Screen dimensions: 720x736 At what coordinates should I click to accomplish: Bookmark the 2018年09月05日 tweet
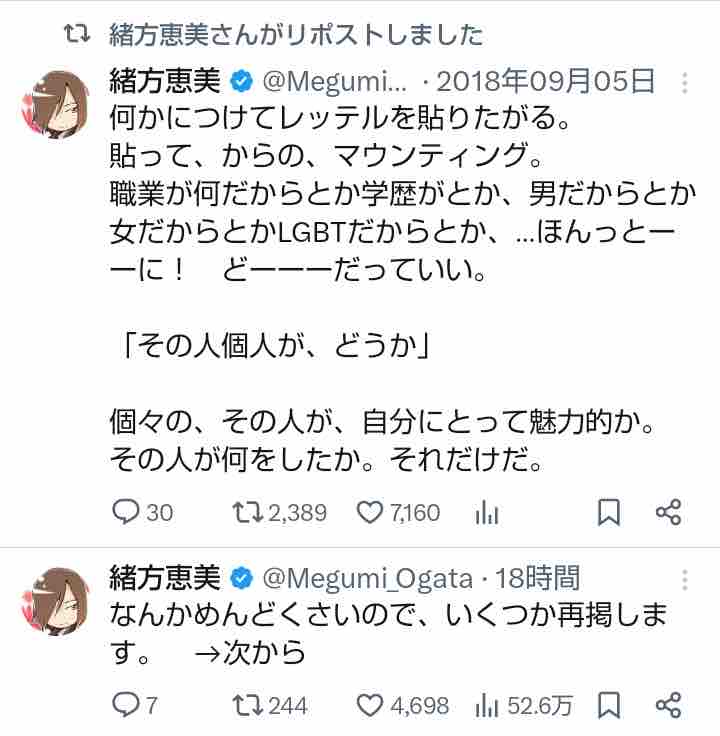609,513
